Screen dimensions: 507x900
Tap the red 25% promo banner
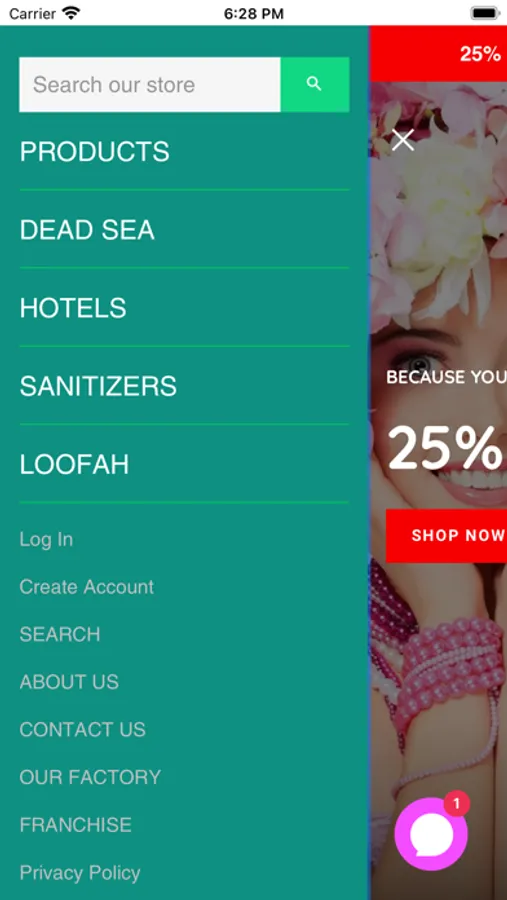pyautogui.click(x=438, y=54)
